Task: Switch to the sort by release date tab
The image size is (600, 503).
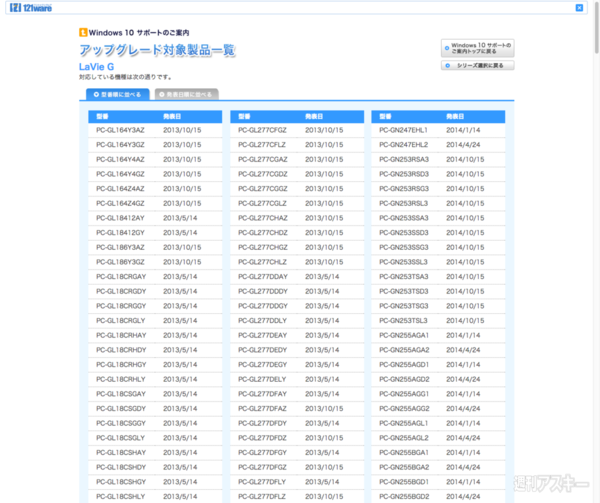Action: [x=186, y=94]
